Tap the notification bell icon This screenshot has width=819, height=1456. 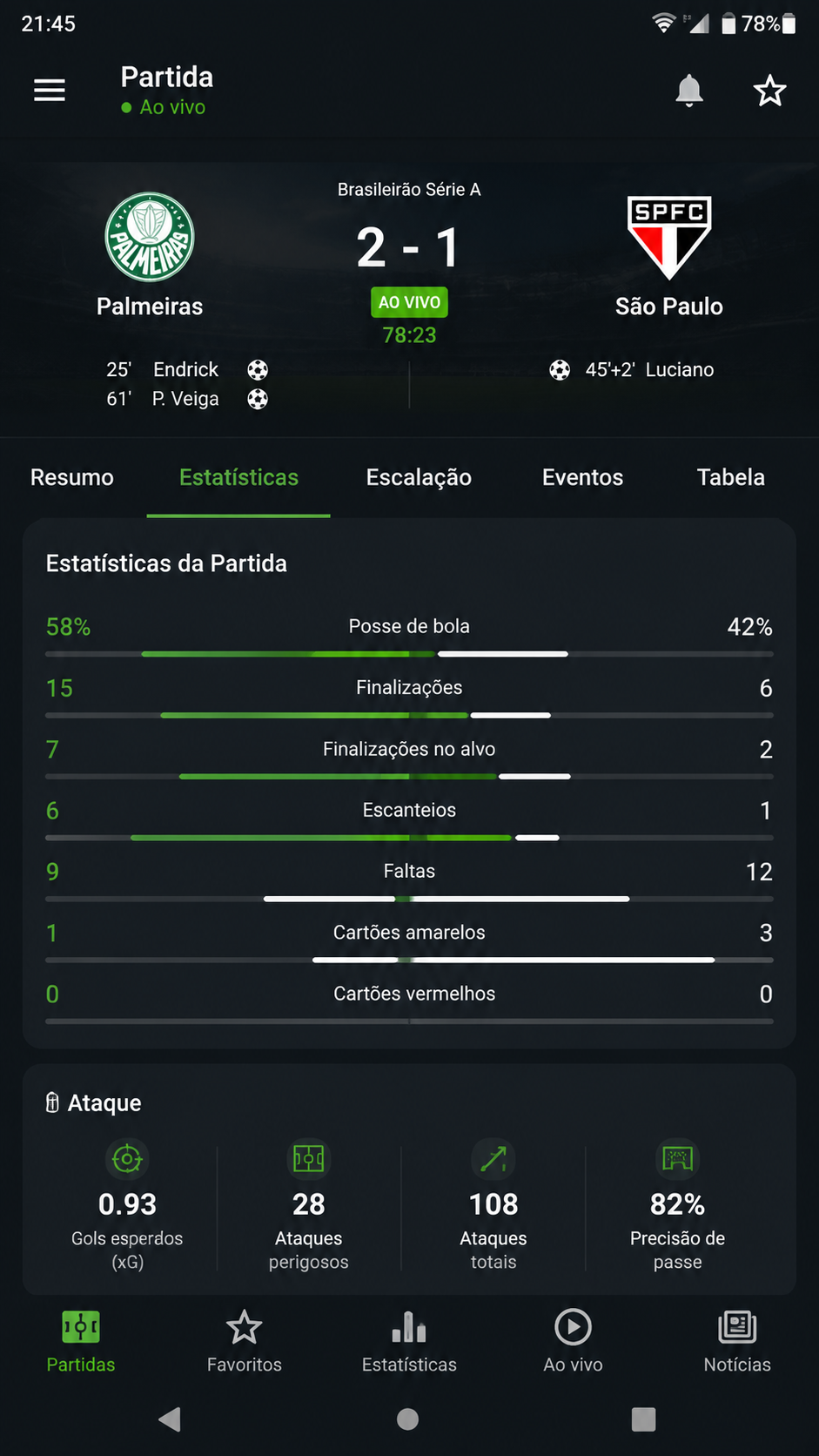coord(689,91)
